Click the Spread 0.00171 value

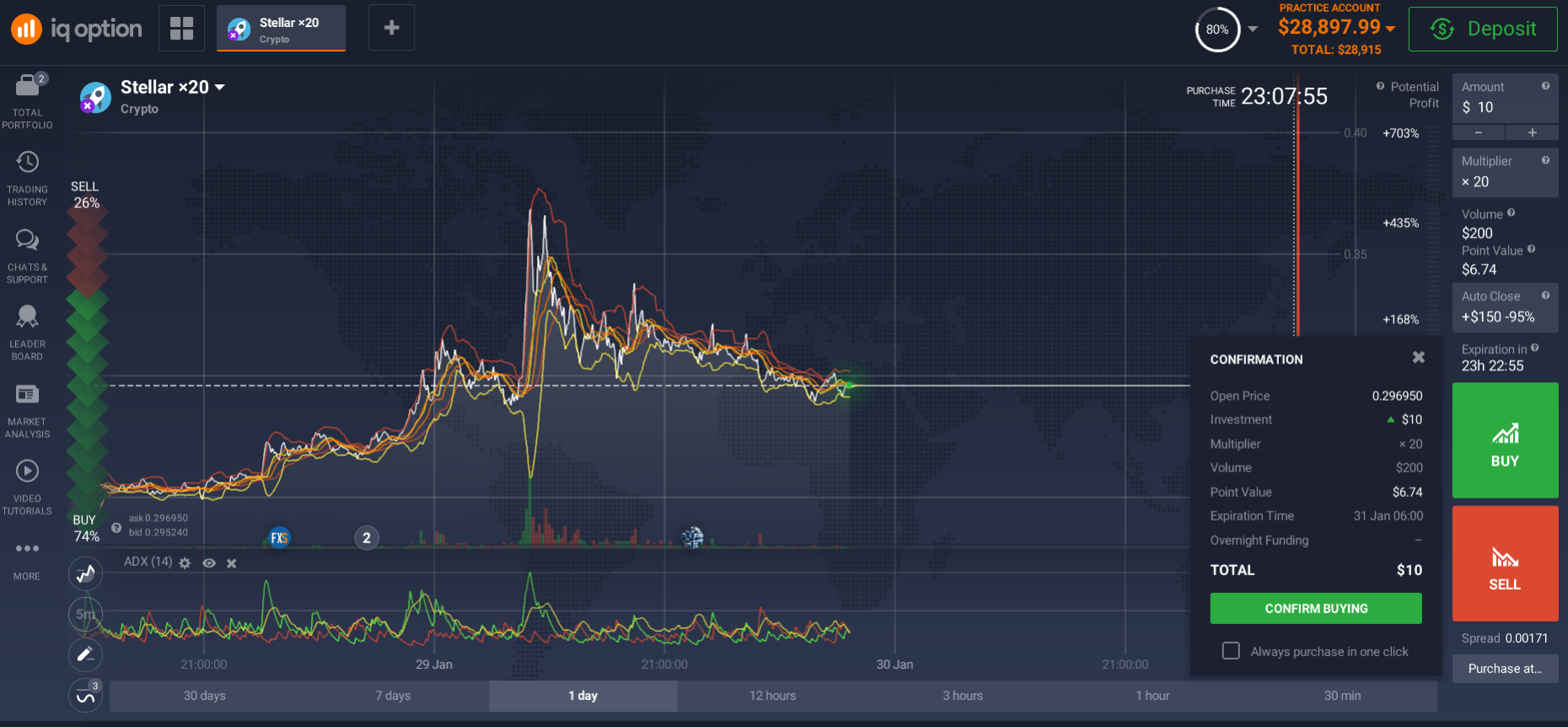1526,638
